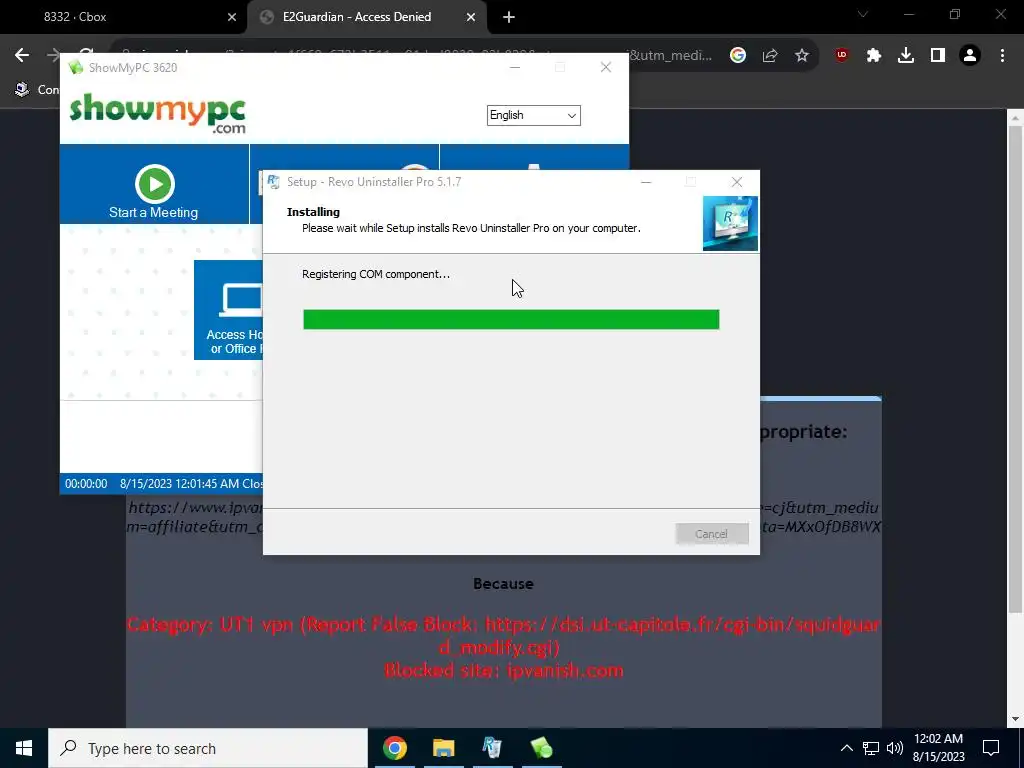Screen dimensions: 1024x768
Task: Click the ShowMyPC window title icon
Action: tap(76, 67)
